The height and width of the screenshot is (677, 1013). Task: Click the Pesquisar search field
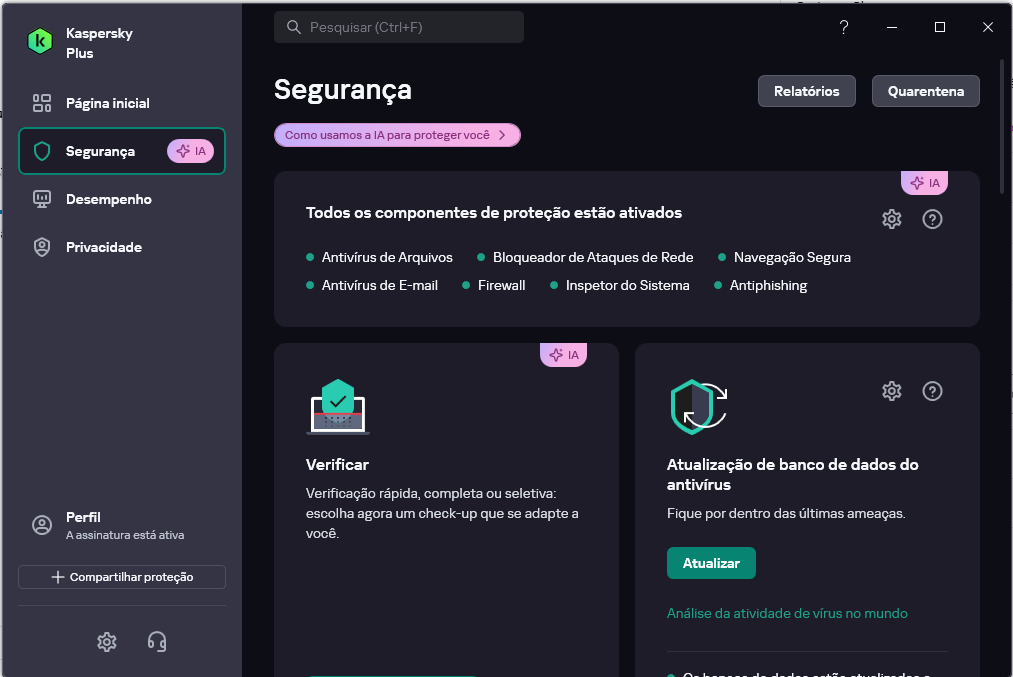(x=399, y=27)
